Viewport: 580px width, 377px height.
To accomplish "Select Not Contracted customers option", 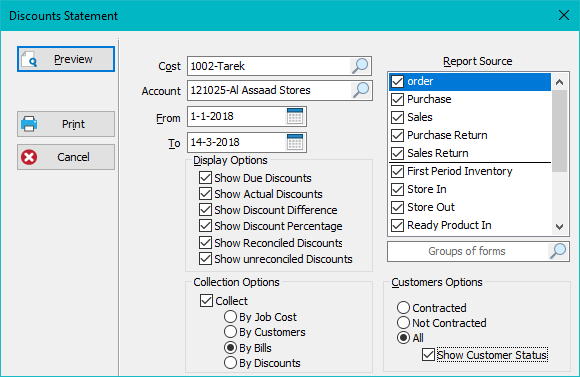I will pyautogui.click(x=404, y=323).
